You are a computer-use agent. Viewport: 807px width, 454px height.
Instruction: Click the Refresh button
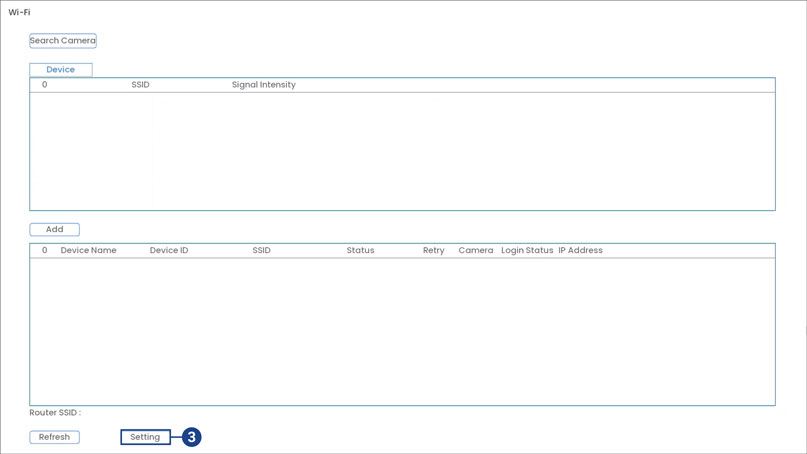[55, 437]
